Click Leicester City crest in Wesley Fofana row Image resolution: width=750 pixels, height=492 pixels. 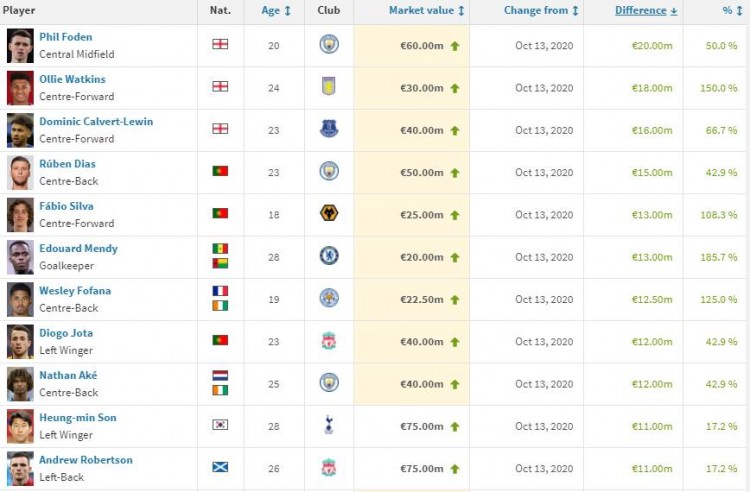point(329,298)
